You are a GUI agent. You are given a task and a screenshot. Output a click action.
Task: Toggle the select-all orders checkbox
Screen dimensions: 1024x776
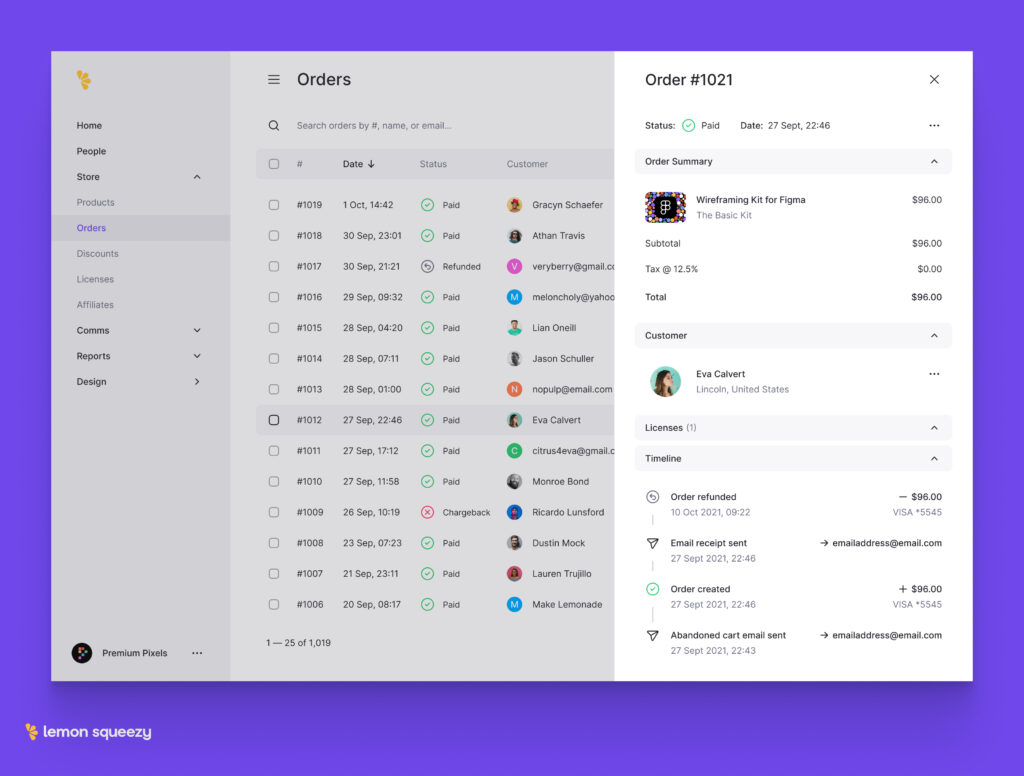(274, 164)
